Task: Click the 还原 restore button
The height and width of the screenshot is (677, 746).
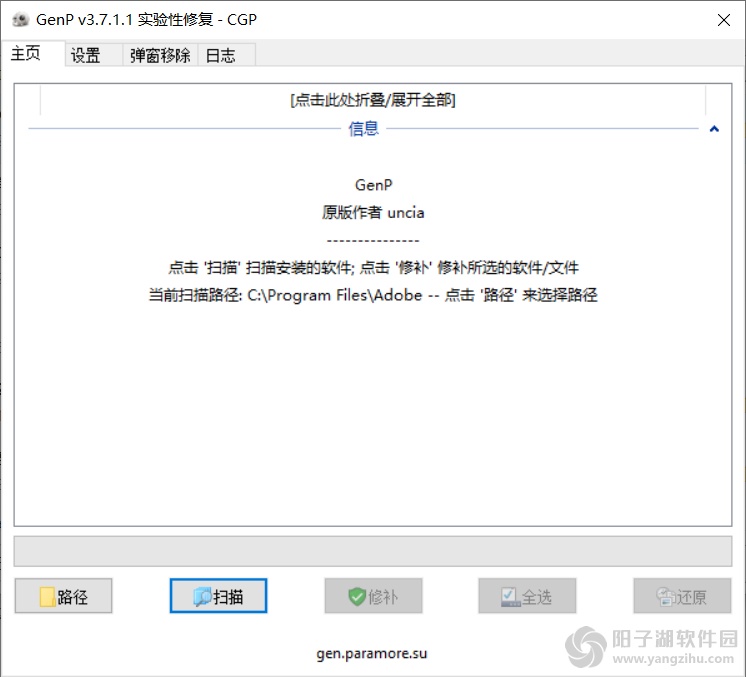Action: tap(682, 596)
